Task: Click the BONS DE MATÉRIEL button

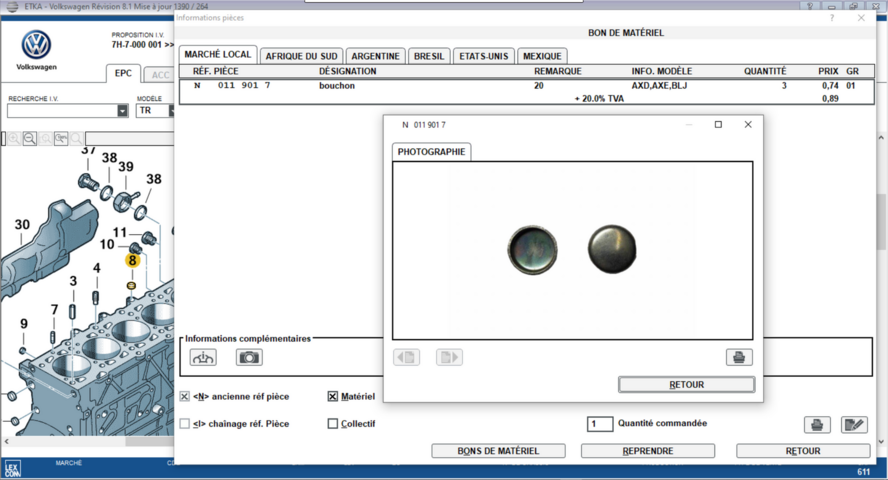Action: point(498,451)
